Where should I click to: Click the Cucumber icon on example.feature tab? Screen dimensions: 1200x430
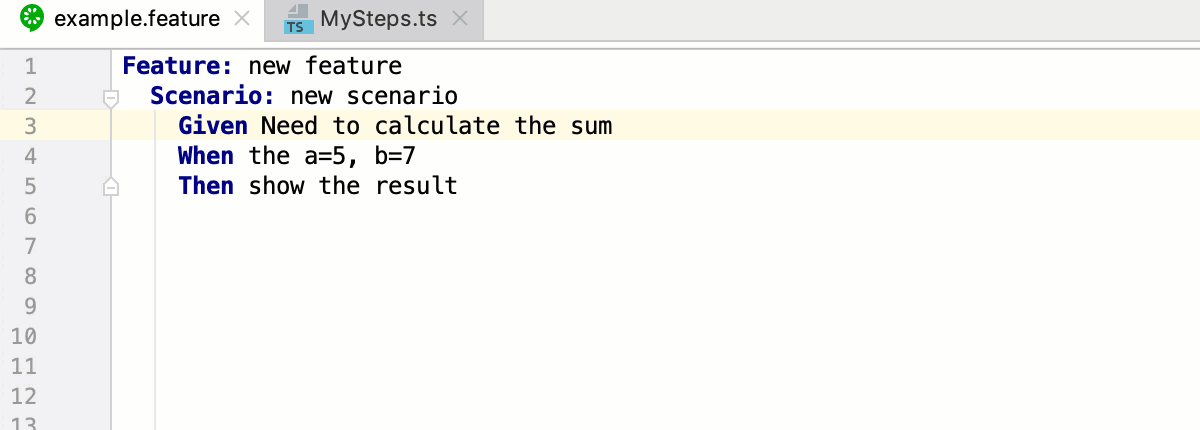tap(32, 18)
